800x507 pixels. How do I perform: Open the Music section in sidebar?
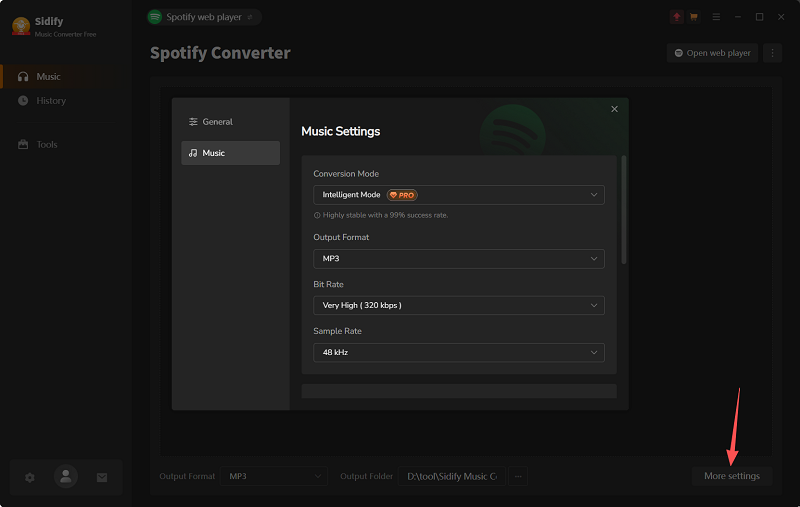coord(66,77)
